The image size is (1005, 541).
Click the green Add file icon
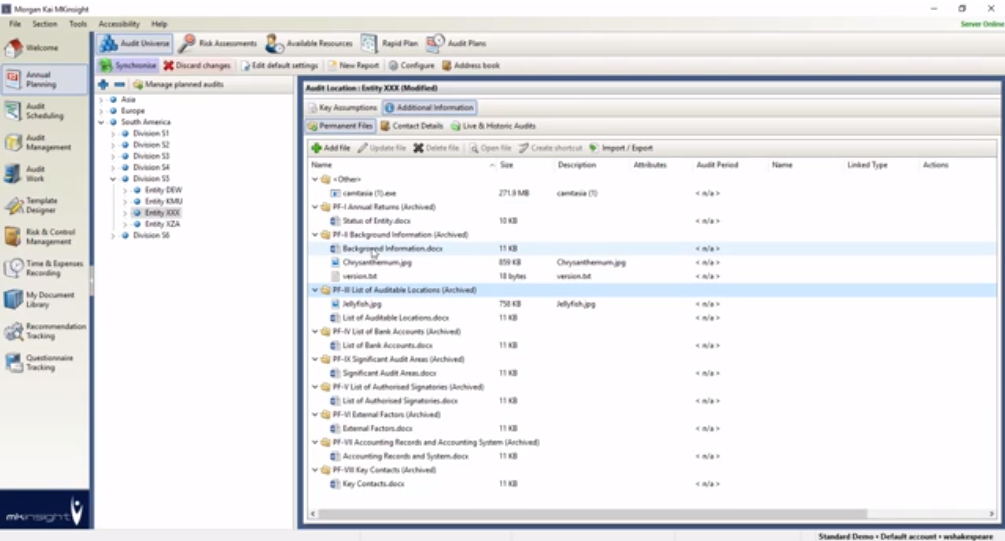click(x=316, y=148)
